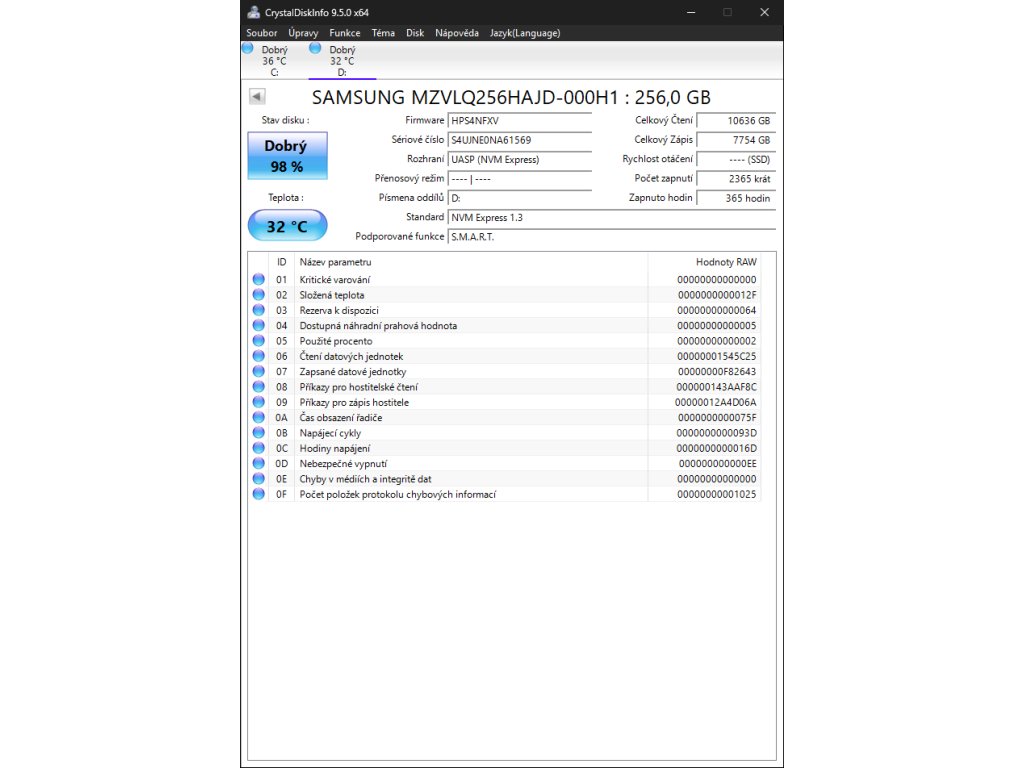1024x768 pixels.
Task: Click the blue orb beside Nebezpečné vypnutí
Action: tap(259, 464)
